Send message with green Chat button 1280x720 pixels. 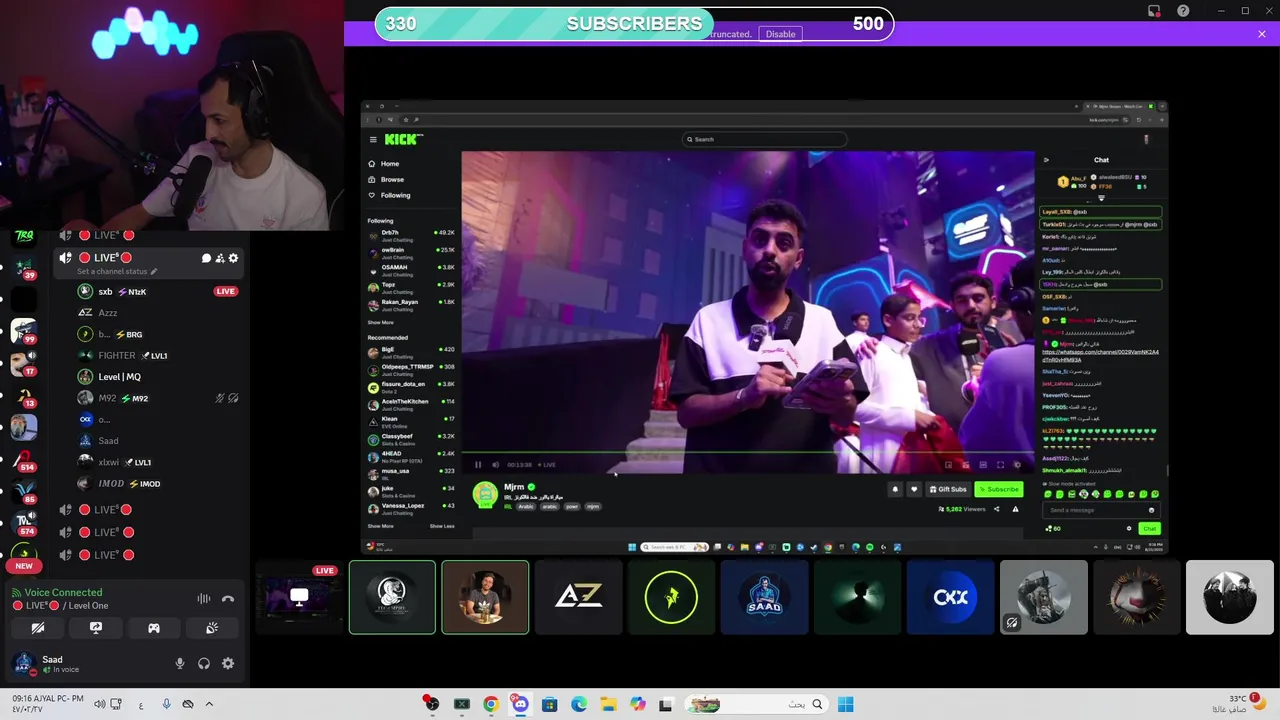pos(1149,529)
